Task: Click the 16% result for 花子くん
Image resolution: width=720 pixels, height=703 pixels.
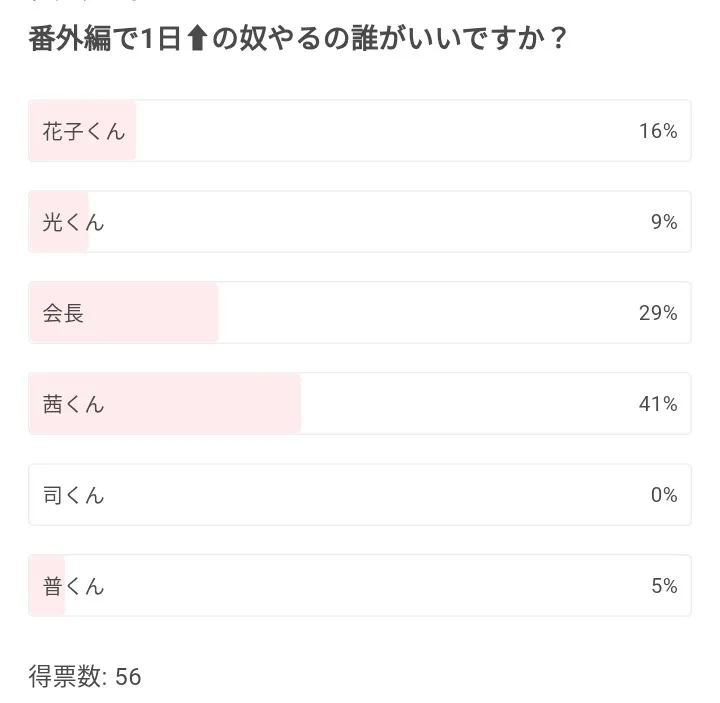Action: pos(658,131)
